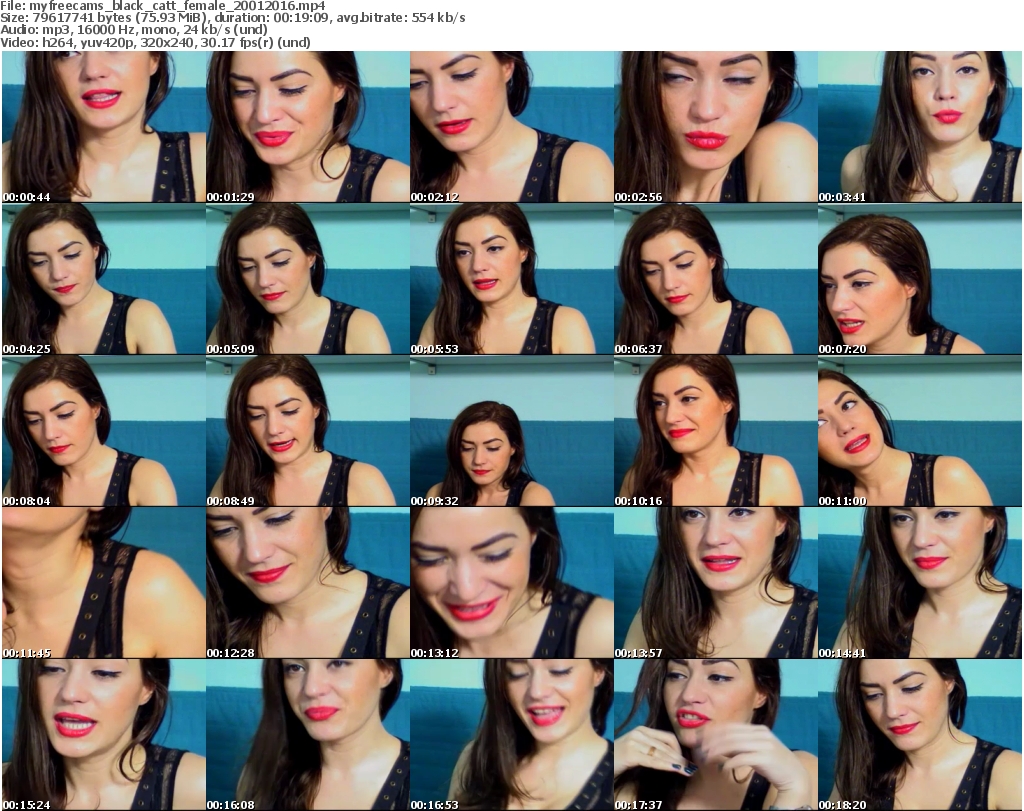Open the frame stamped 00:14:41
1024x811 pixels.
(920, 582)
